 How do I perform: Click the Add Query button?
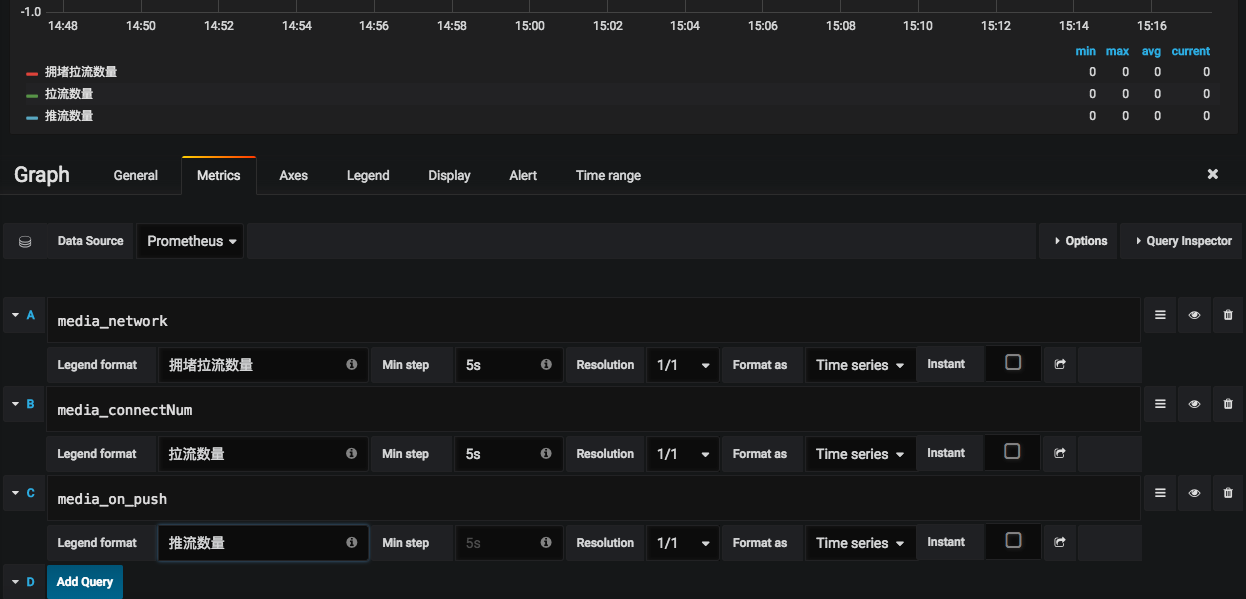point(85,581)
